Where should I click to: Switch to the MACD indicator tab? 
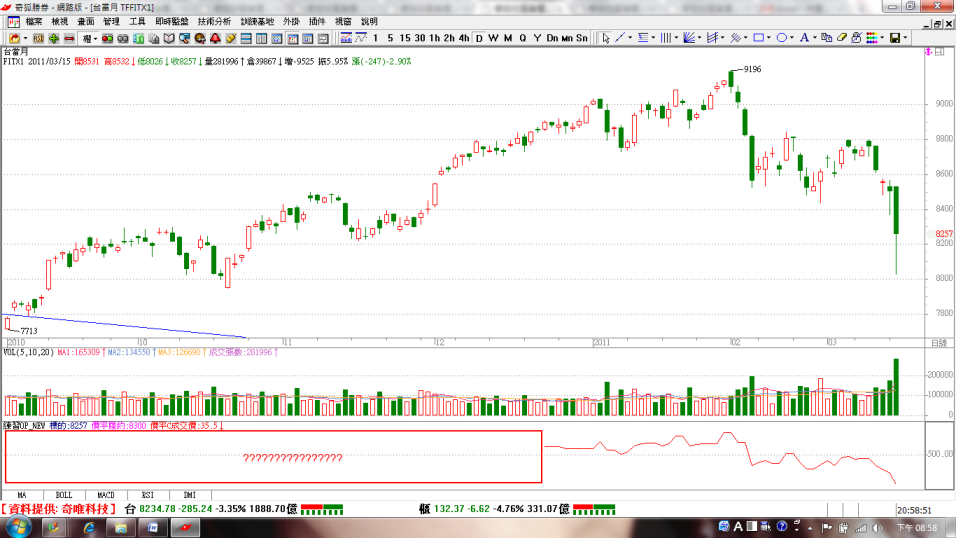106,495
